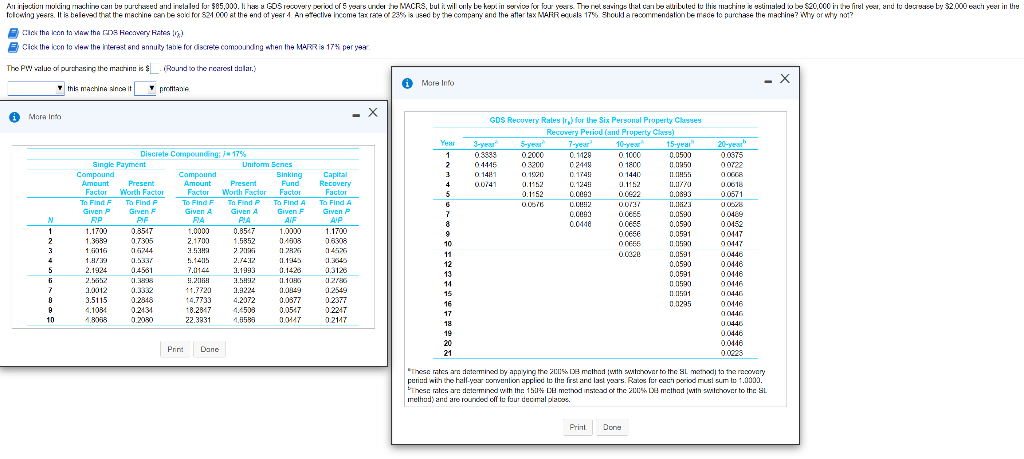Viewport: 1024px width, 459px height.
Task: Print the GDS Recovery Rates table
Action: pyautogui.click(x=577, y=427)
